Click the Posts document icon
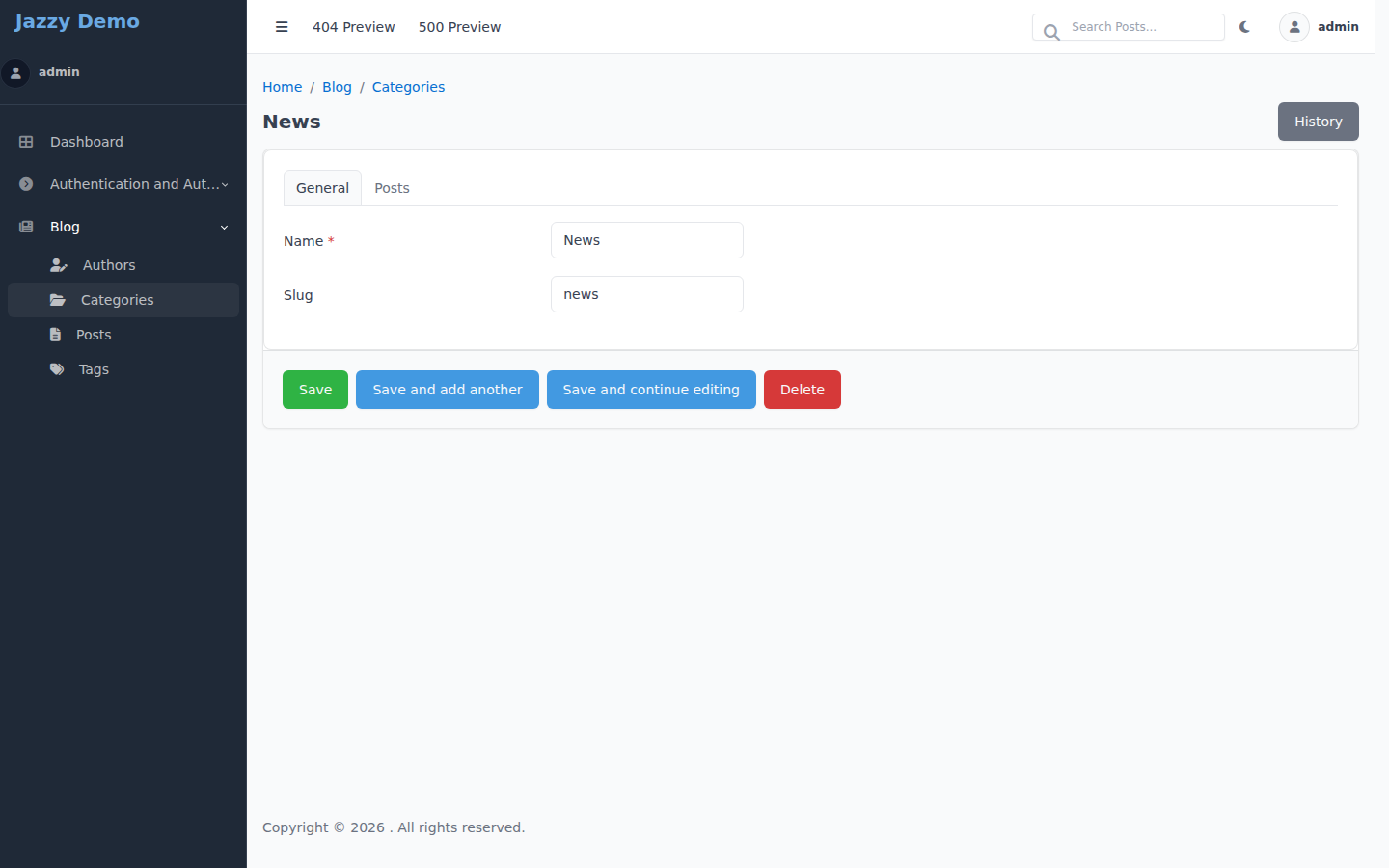This screenshot has width=1389, height=868. (x=55, y=335)
